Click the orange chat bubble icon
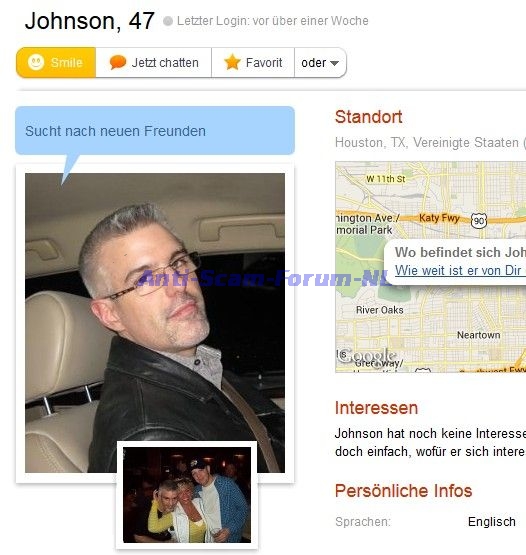 point(118,63)
